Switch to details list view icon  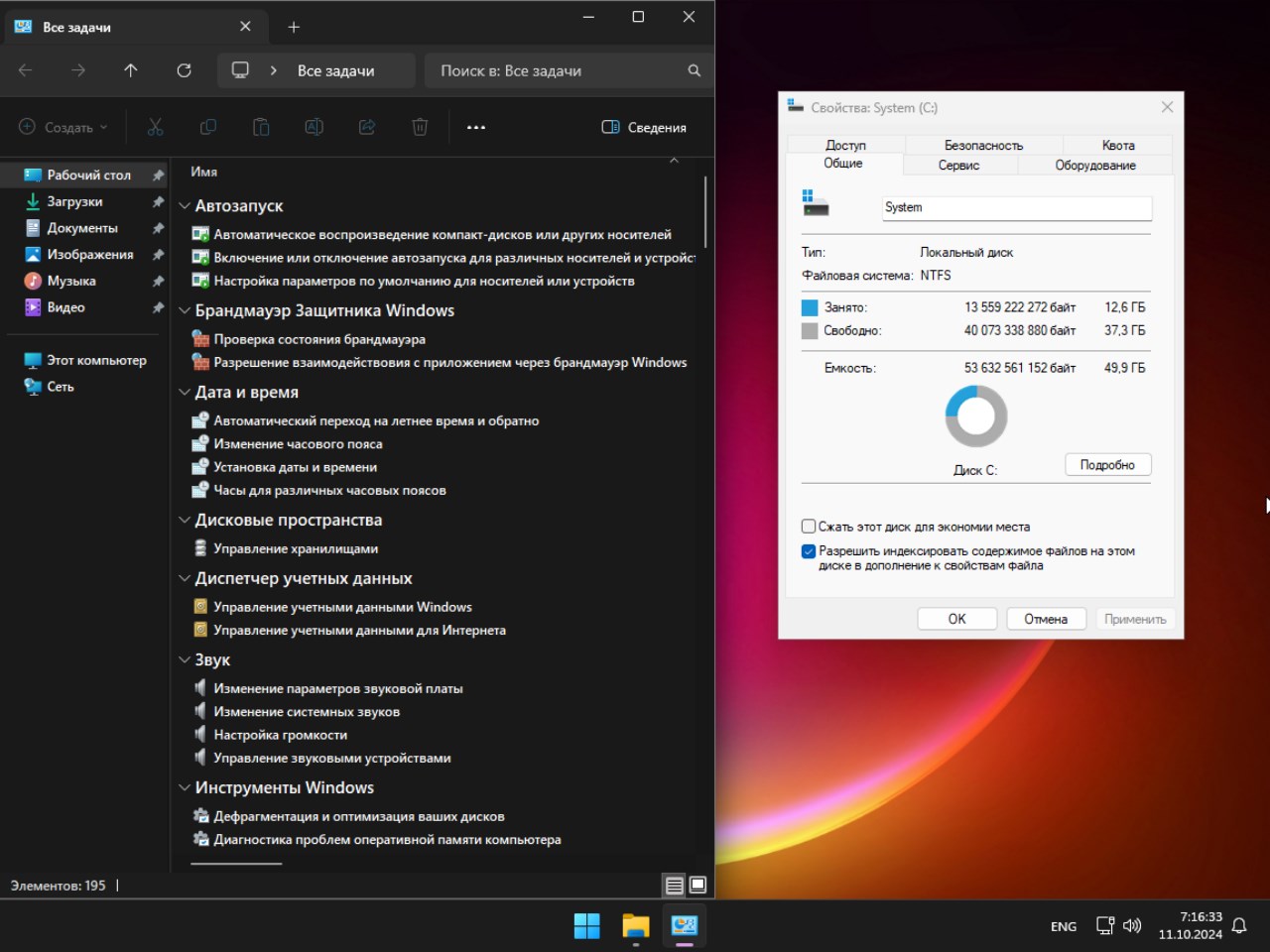pos(675,885)
